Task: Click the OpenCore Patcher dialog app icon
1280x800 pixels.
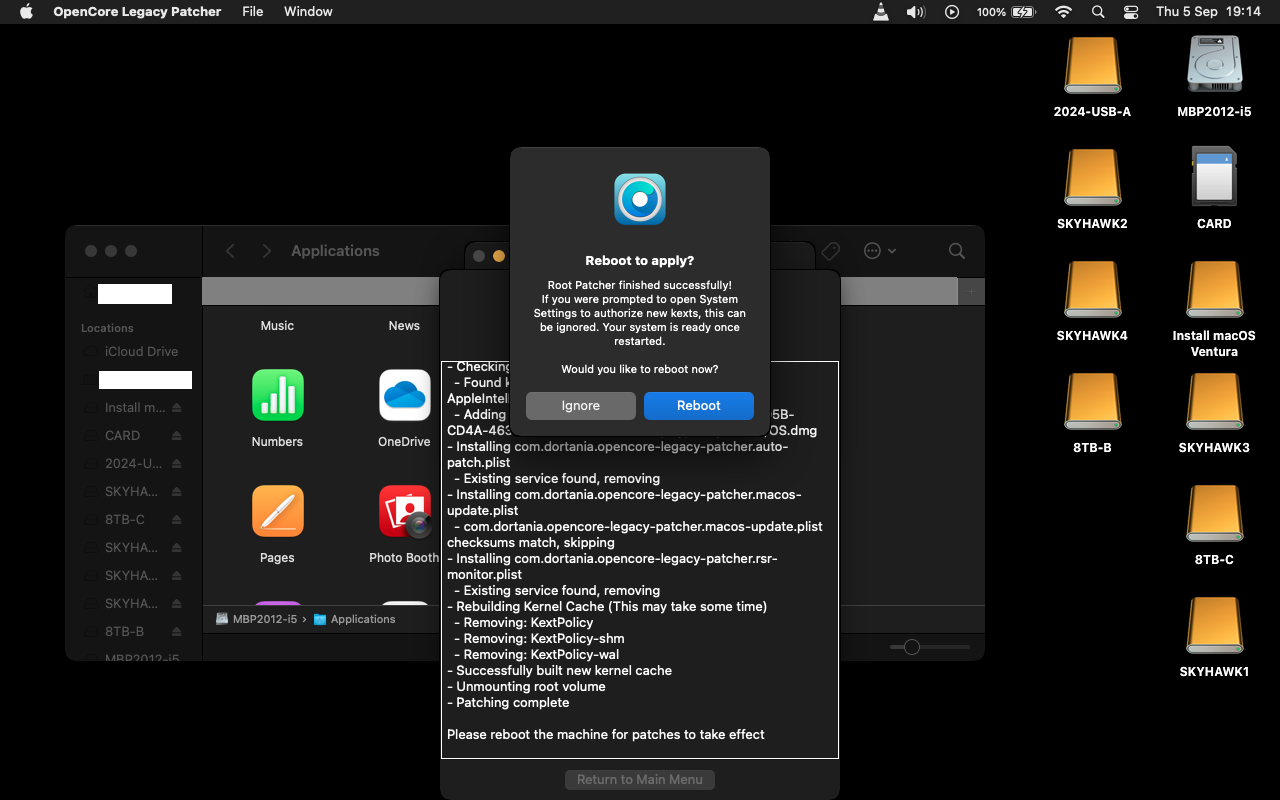Action: (x=640, y=199)
